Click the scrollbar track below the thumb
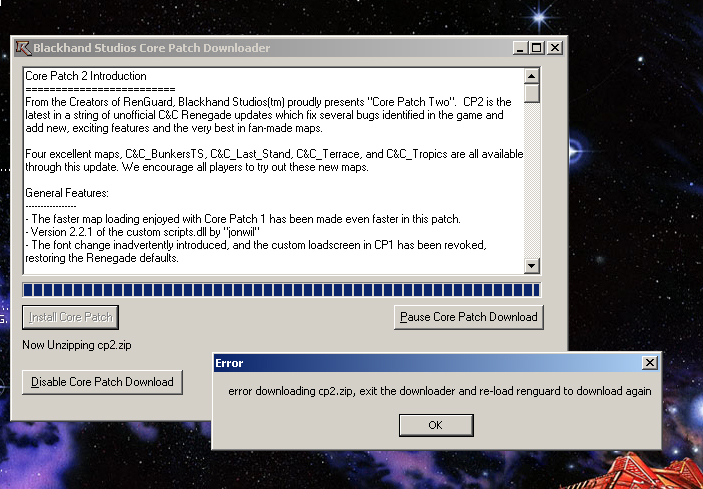 tap(532, 180)
